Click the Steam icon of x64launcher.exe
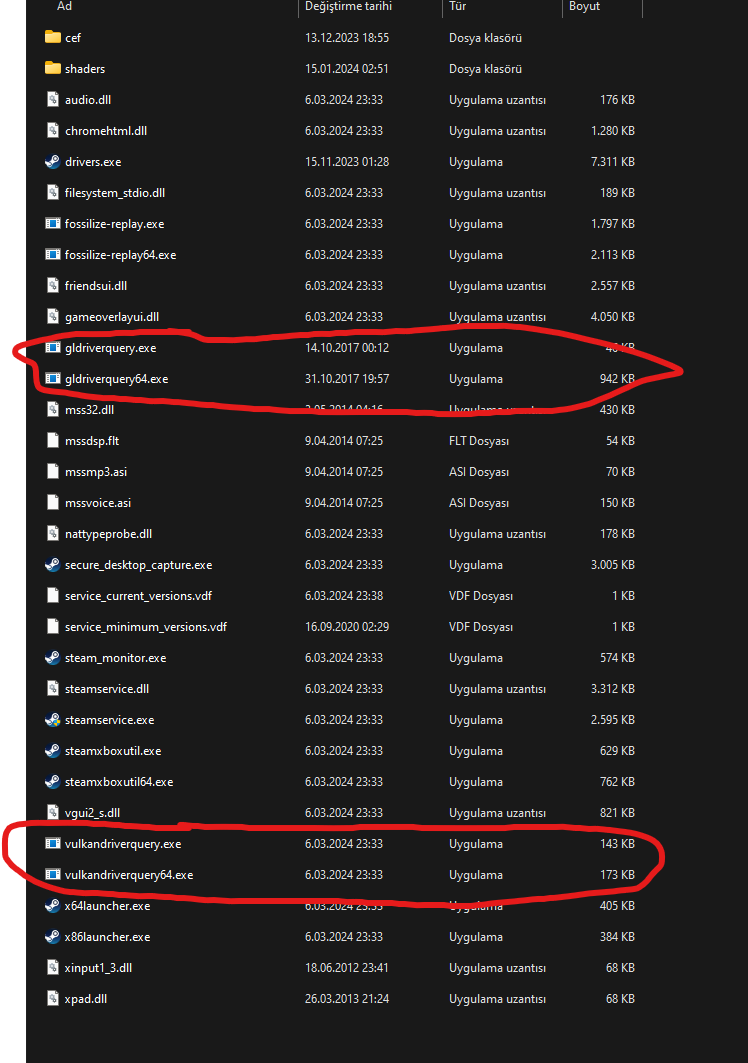 point(53,906)
